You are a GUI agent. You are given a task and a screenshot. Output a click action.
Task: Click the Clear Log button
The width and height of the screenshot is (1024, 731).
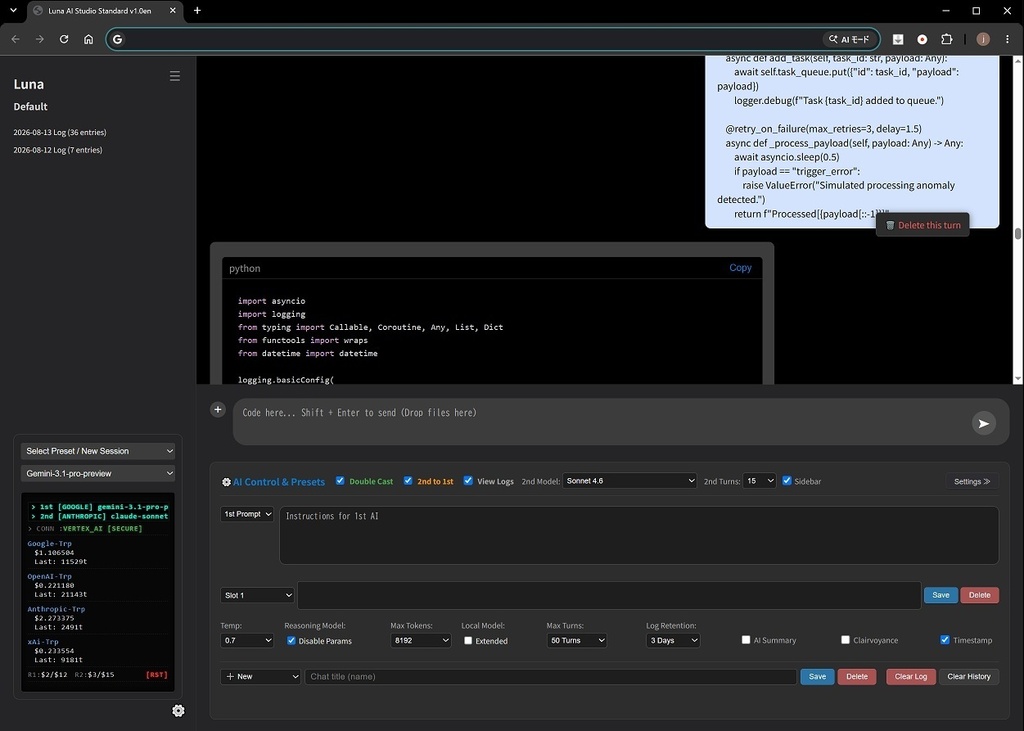point(910,677)
